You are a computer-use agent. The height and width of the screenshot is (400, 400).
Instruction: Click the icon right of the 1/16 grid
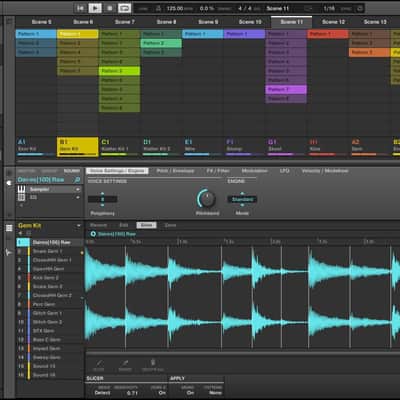[x=360, y=8]
